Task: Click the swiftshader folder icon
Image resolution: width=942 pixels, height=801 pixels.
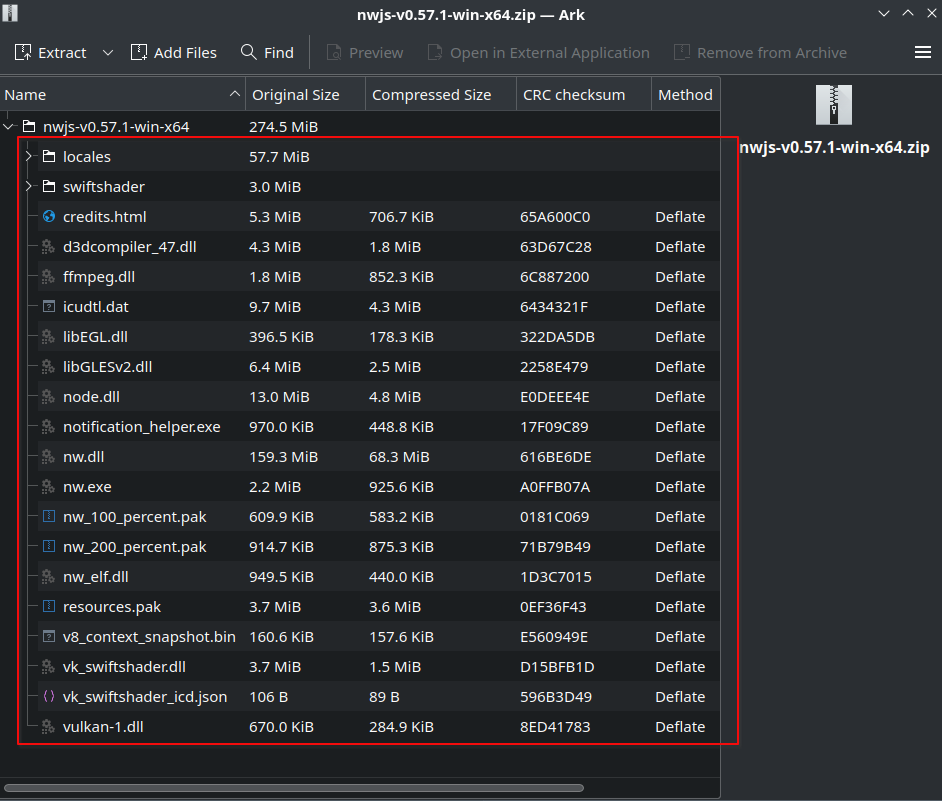Action: point(49,186)
